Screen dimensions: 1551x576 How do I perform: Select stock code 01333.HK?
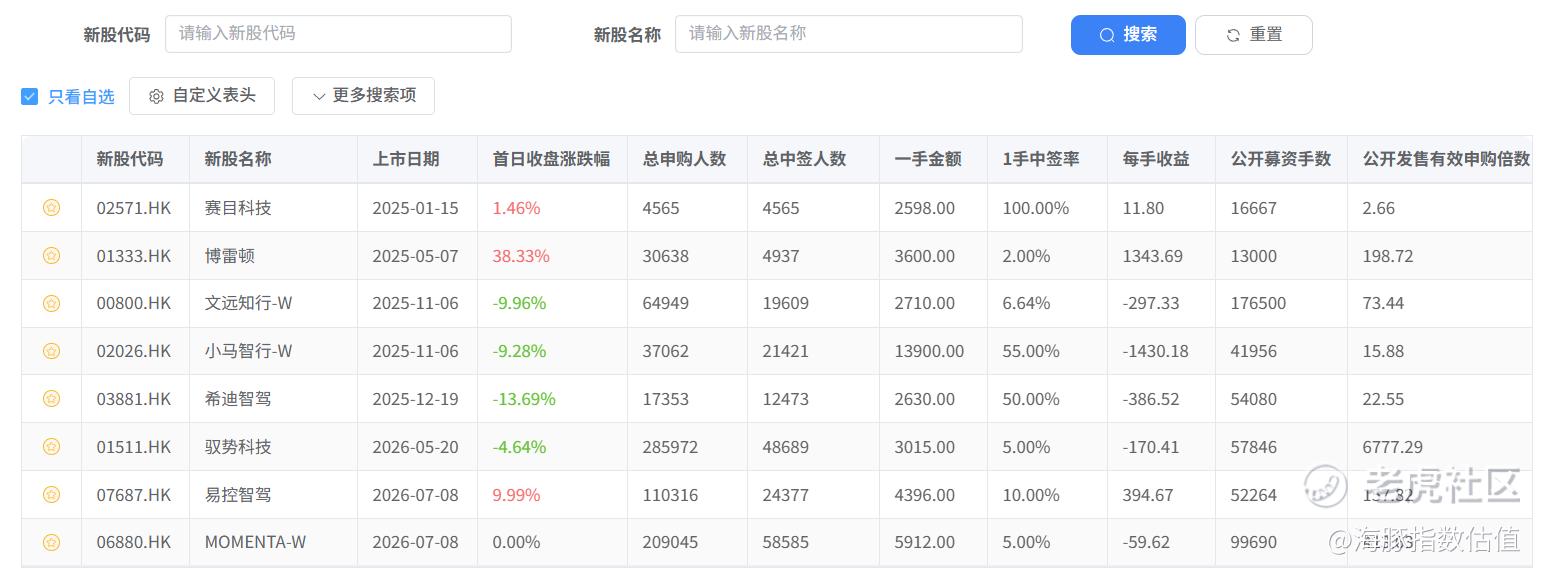pyautogui.click(x=134, y=256)
